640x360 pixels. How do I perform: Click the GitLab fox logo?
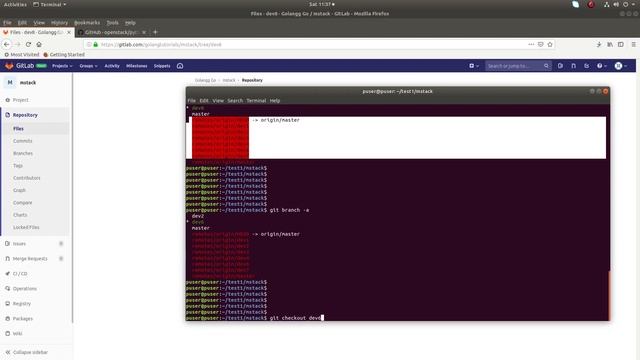click(x=9, y=66)
